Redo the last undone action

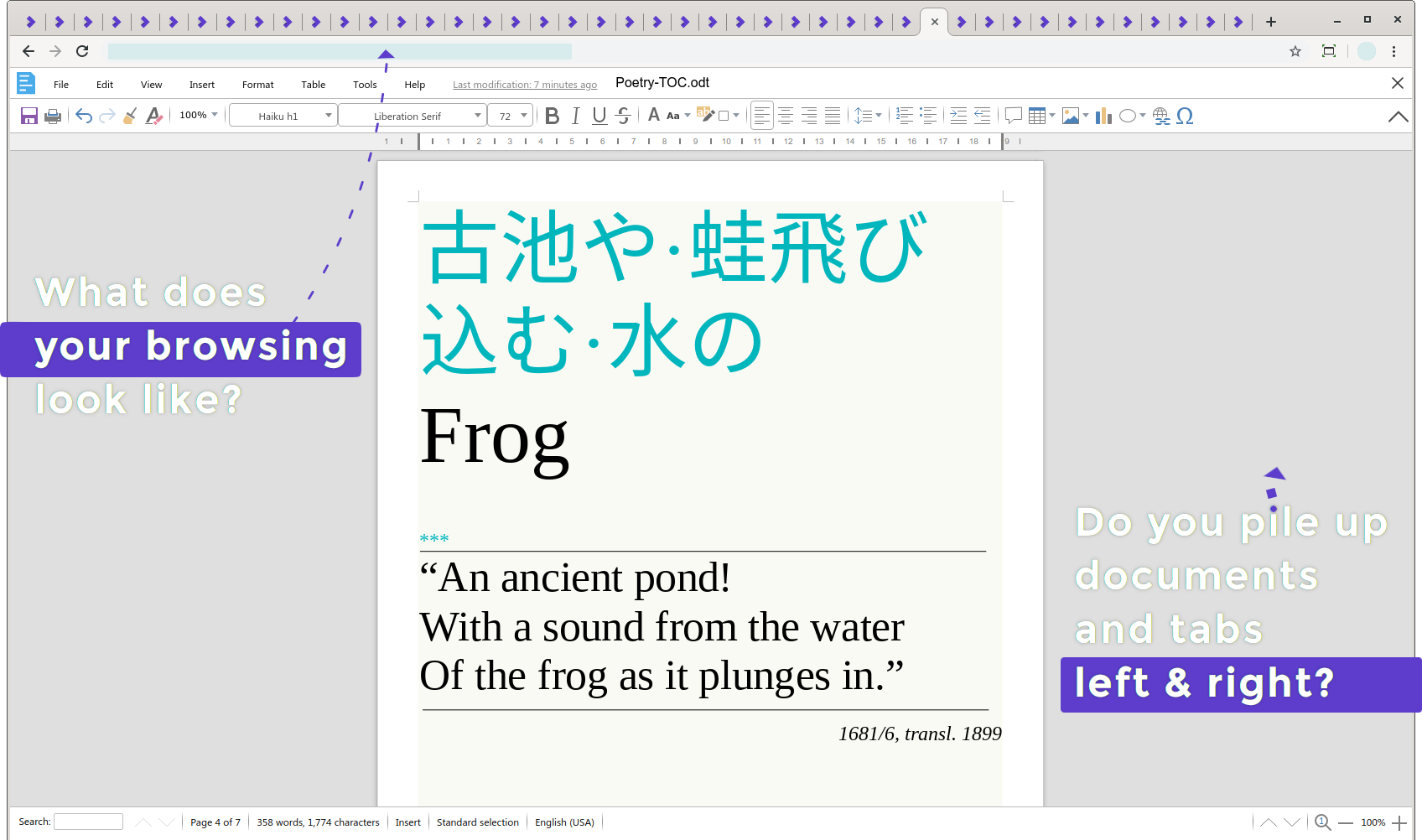pos(107,116)
